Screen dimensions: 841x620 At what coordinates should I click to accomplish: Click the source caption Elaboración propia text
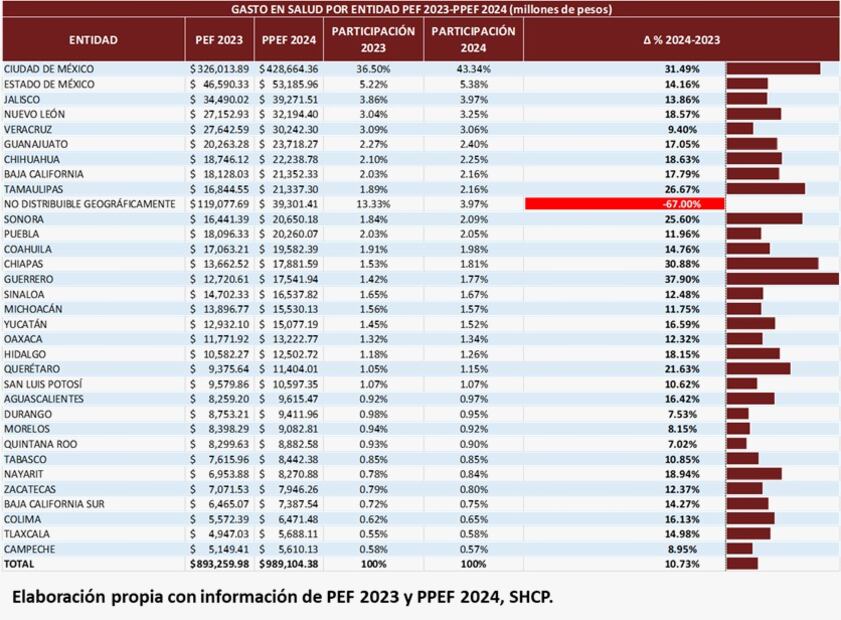(281, 597)
